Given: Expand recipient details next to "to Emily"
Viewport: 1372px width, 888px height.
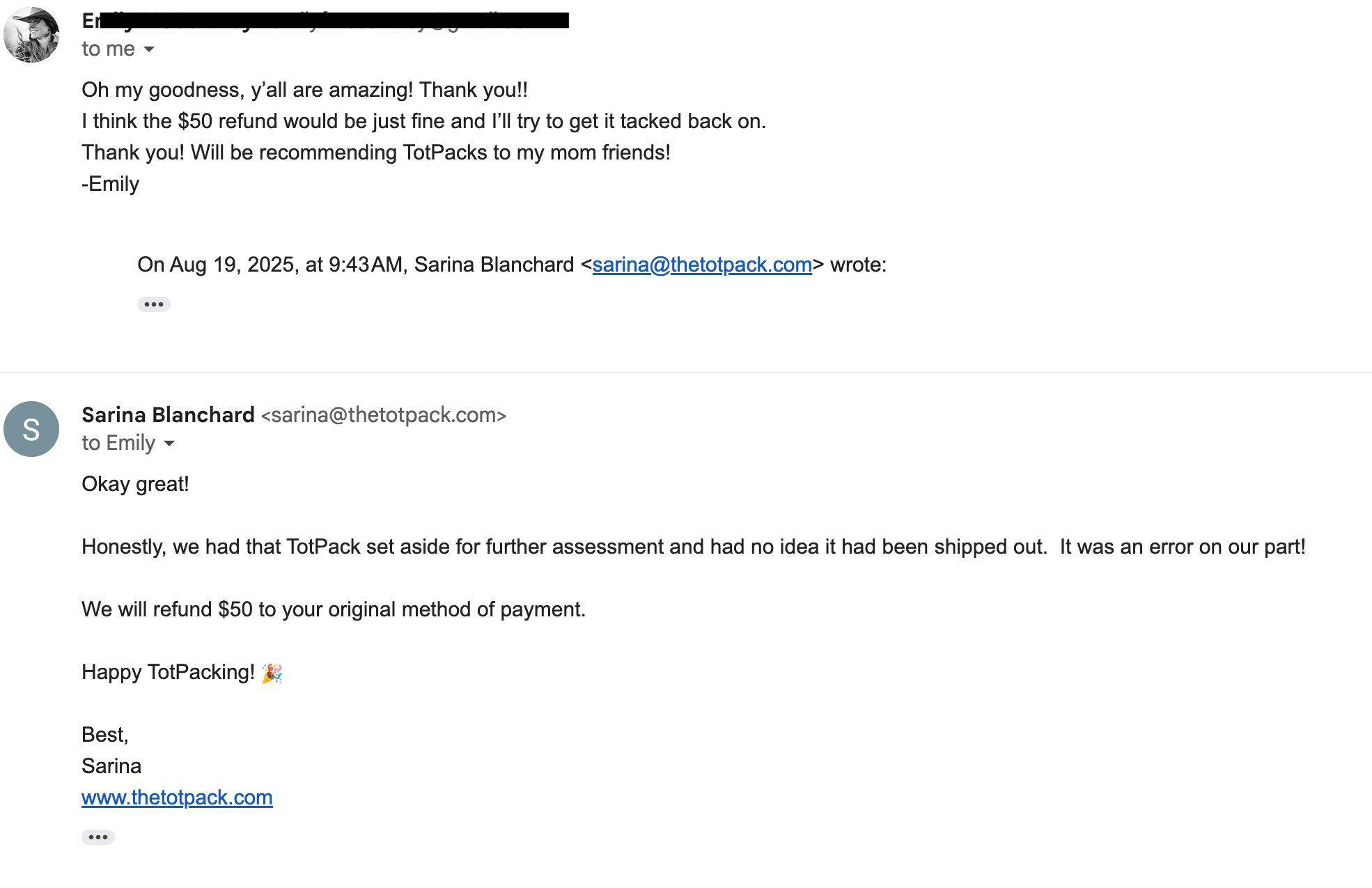Looking at the screenshot, I should point(169,444).
